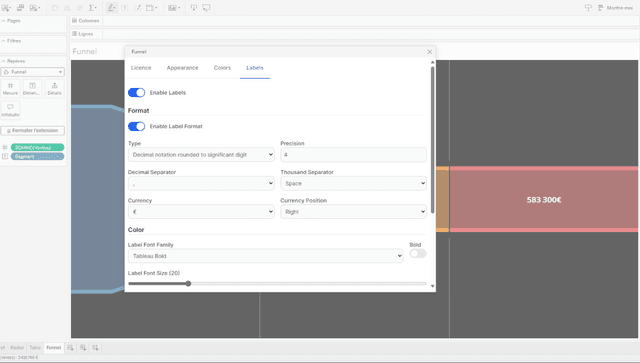Viewport: 640px width, 363px height.
Task: Click the Formater l'extension button
Action: pos(33,131)
